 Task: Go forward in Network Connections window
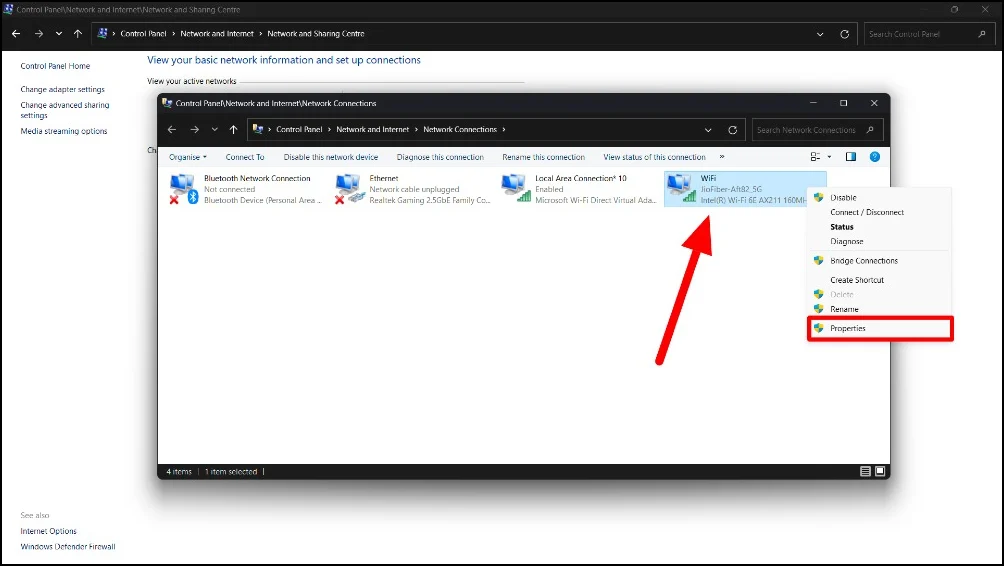click(194, 129)
